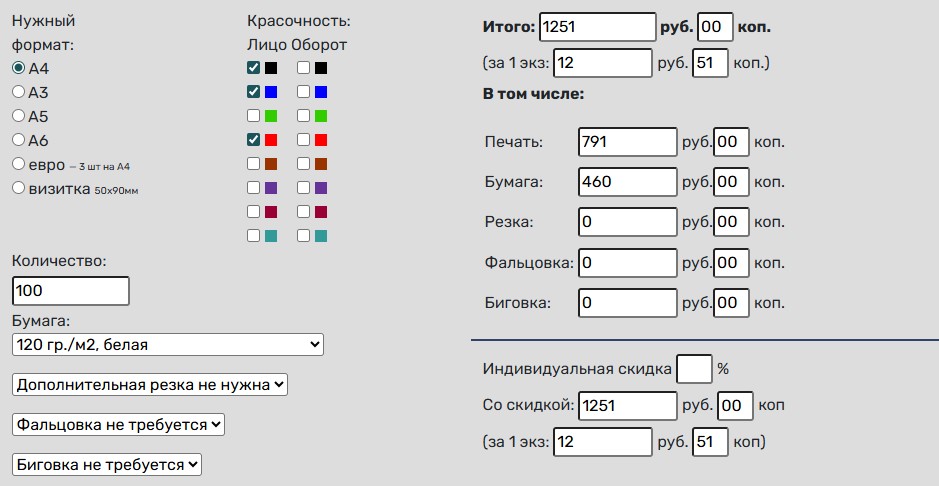Pick the евро format option
The height and width of the screenshot is (486, 939).
point(18,163)
